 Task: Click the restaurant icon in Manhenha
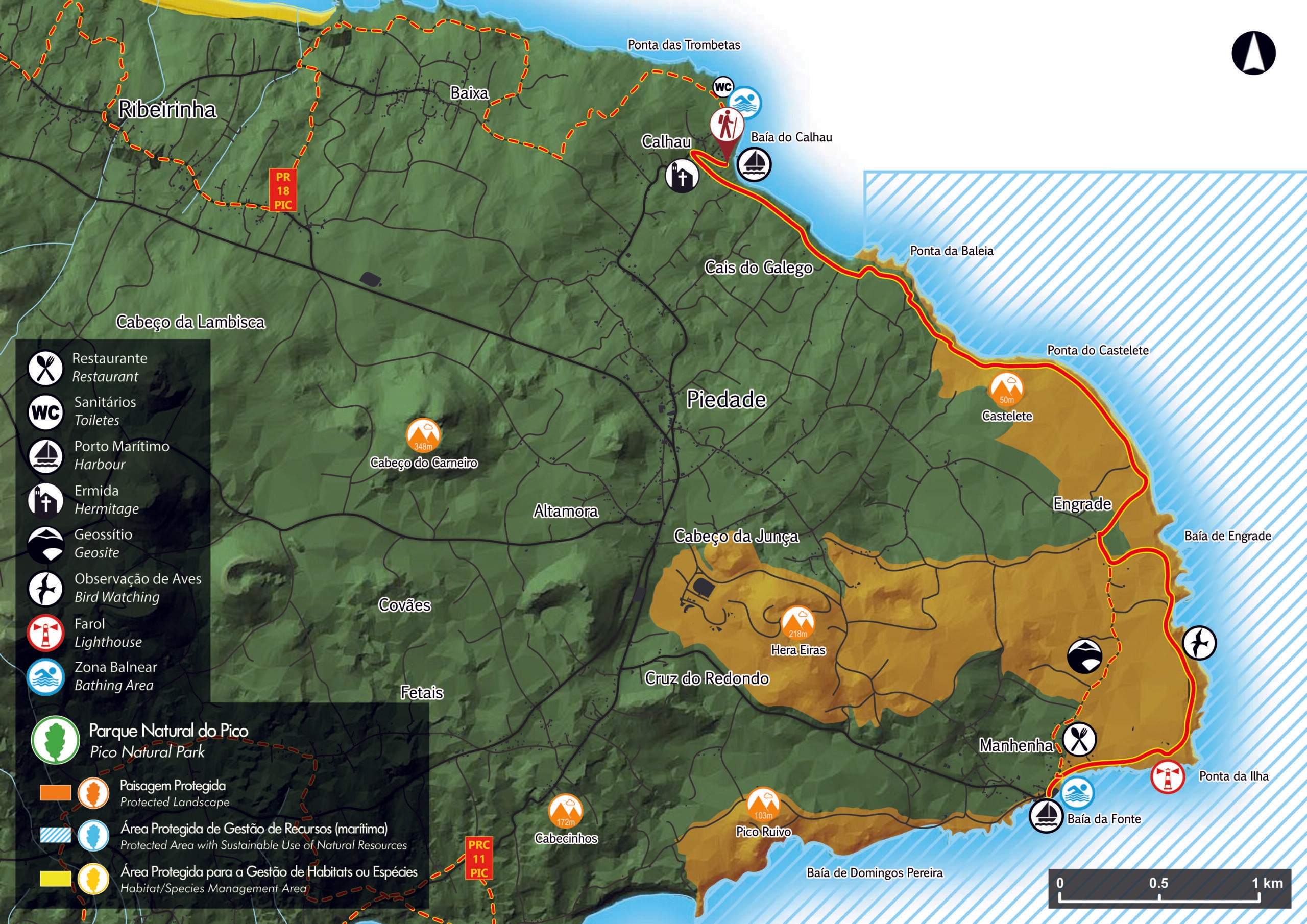click(1079, 740)
